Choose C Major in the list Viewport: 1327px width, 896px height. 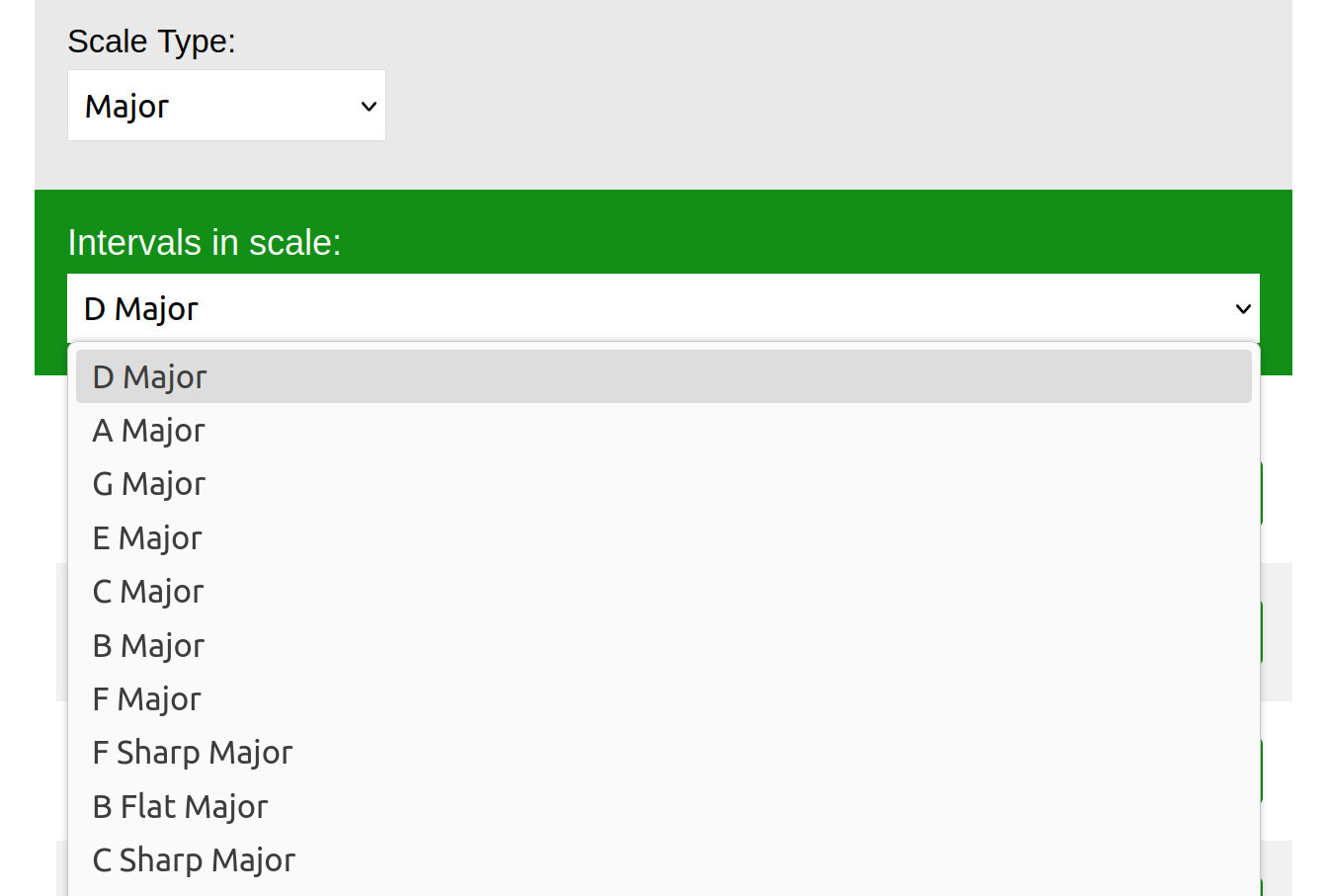[148, 592]
